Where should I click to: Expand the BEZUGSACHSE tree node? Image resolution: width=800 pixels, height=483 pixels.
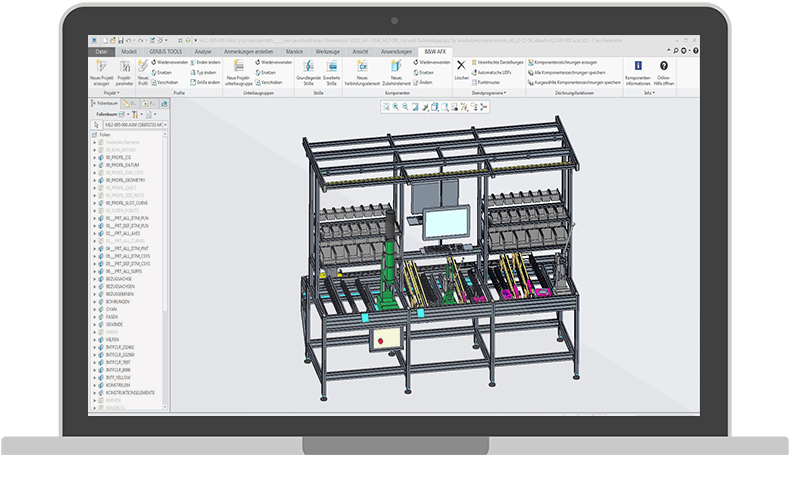pos(96,277)
